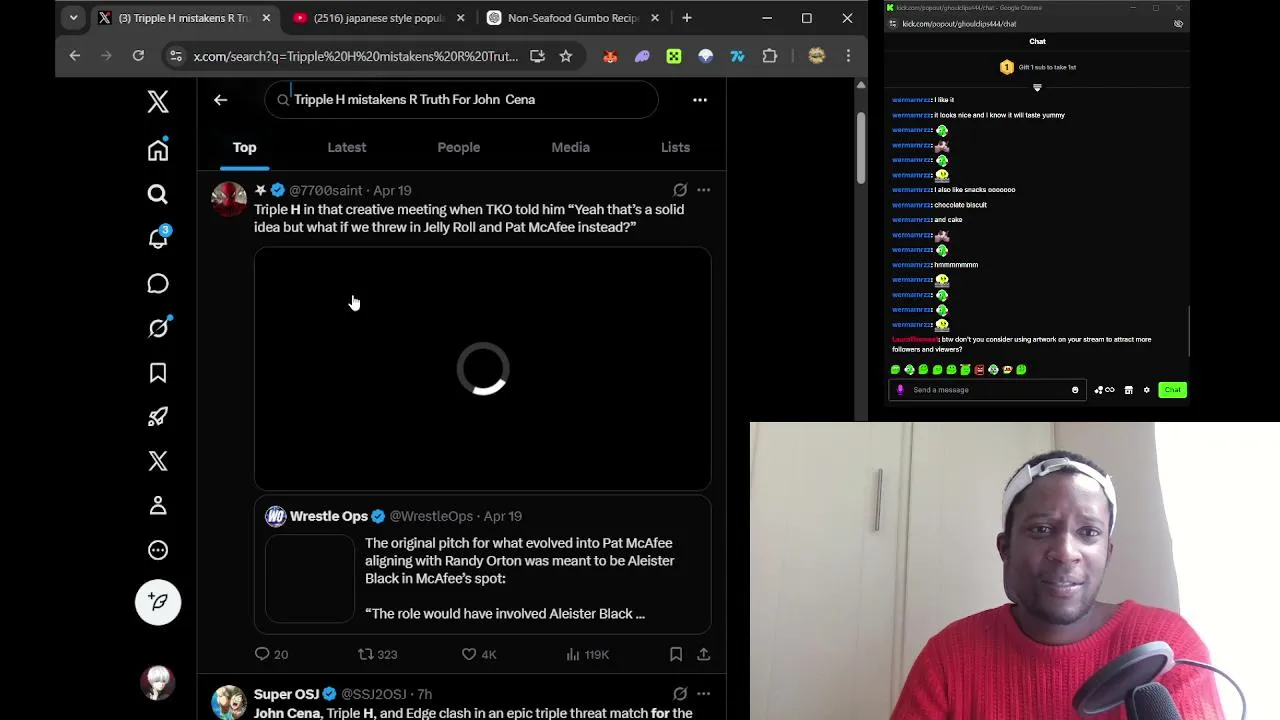Open the X Home feed icon
The height and width of the screenshot is (720, 1280).
click(158, 150)
